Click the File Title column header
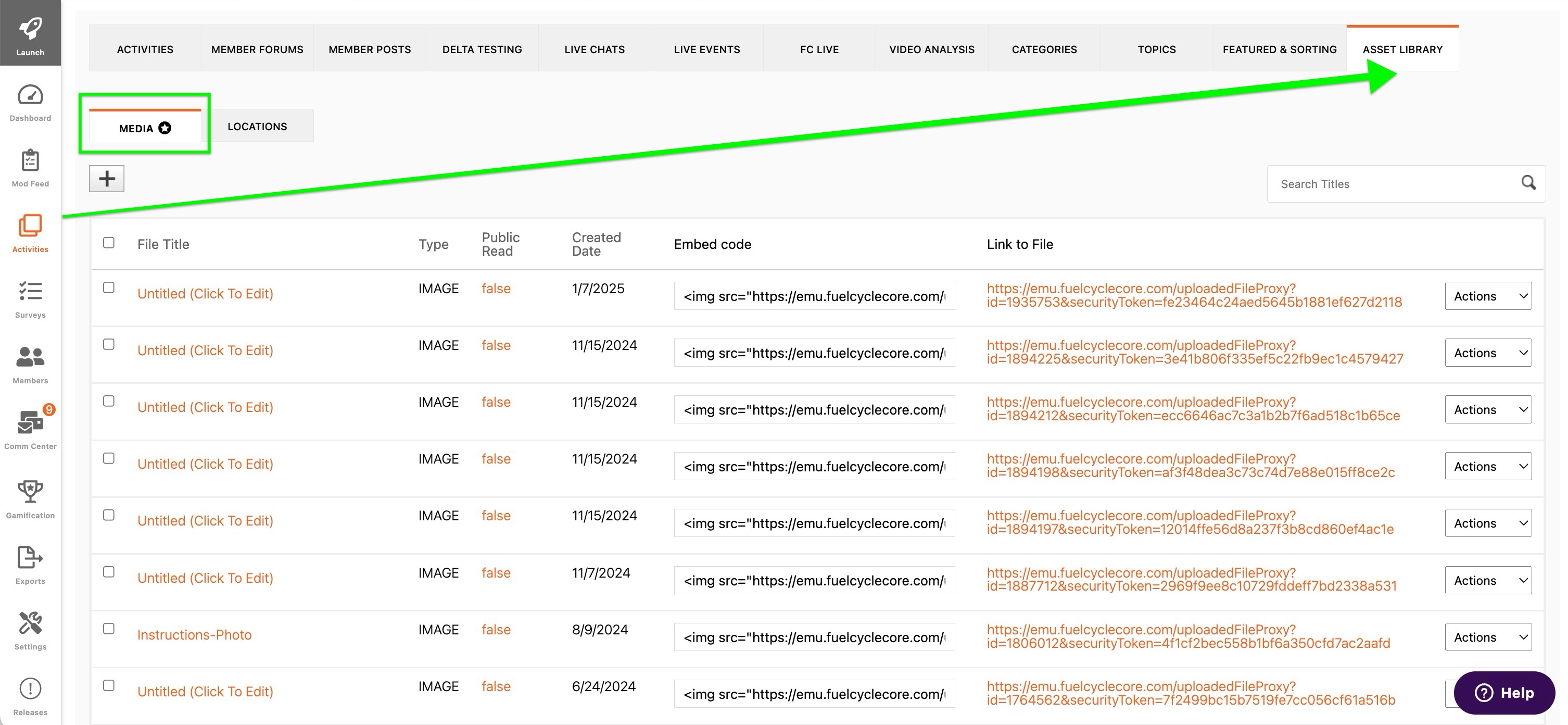This screenshot has width=1568, height=725. pos(163,244)
